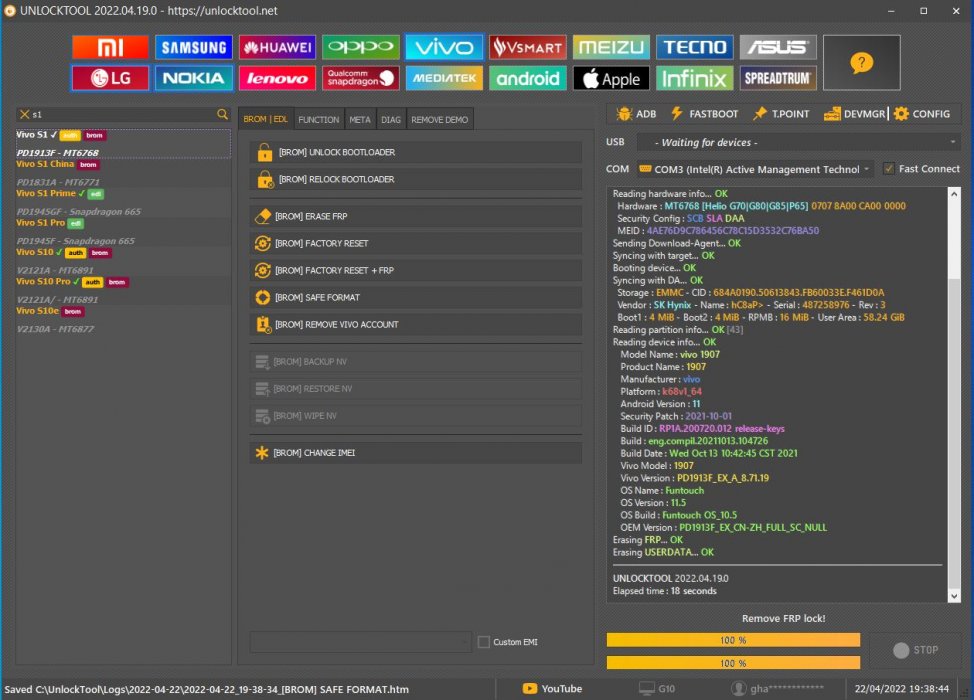Select the LG brand logo

110,78
